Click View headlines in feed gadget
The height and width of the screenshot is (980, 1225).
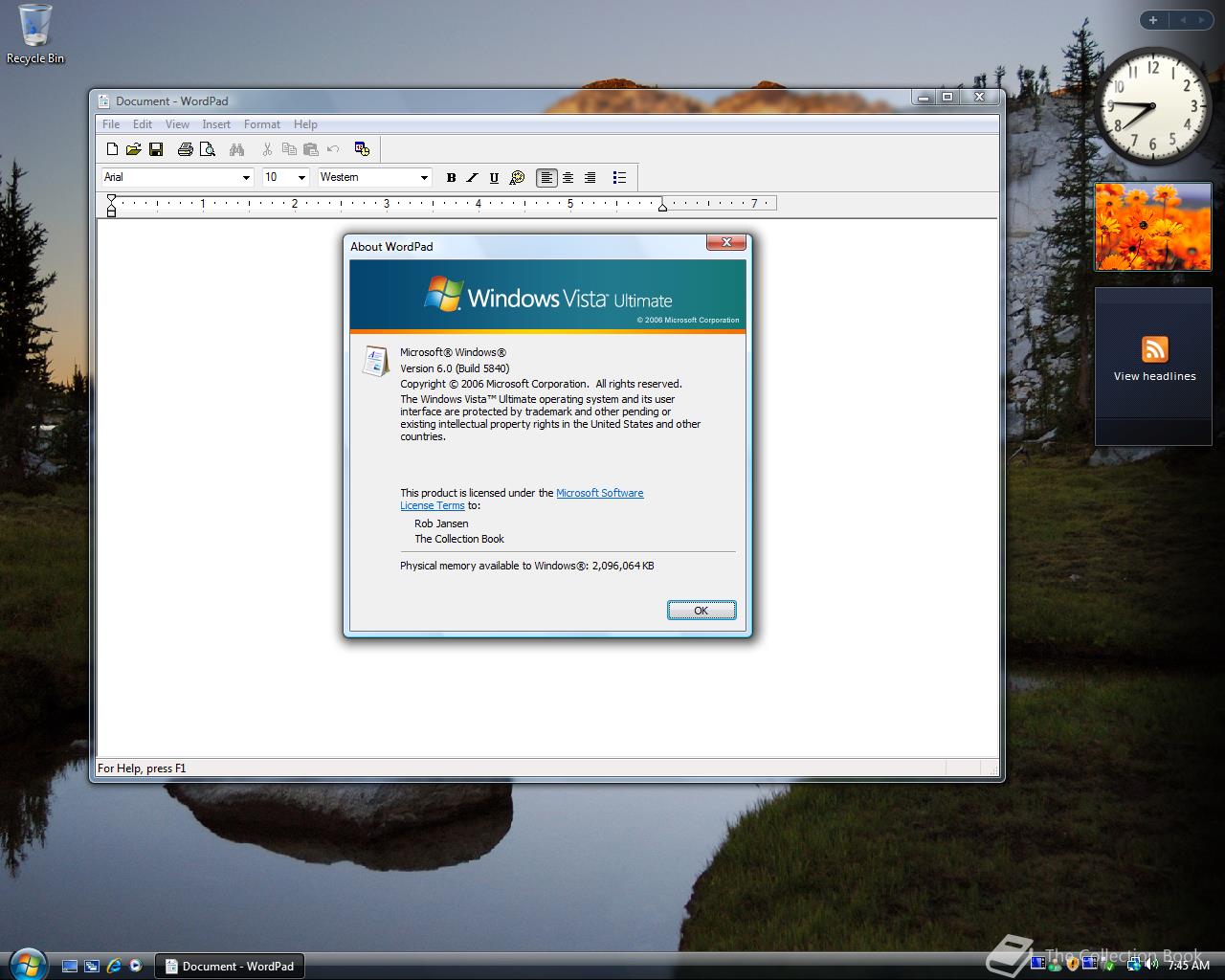(1154, 376)
